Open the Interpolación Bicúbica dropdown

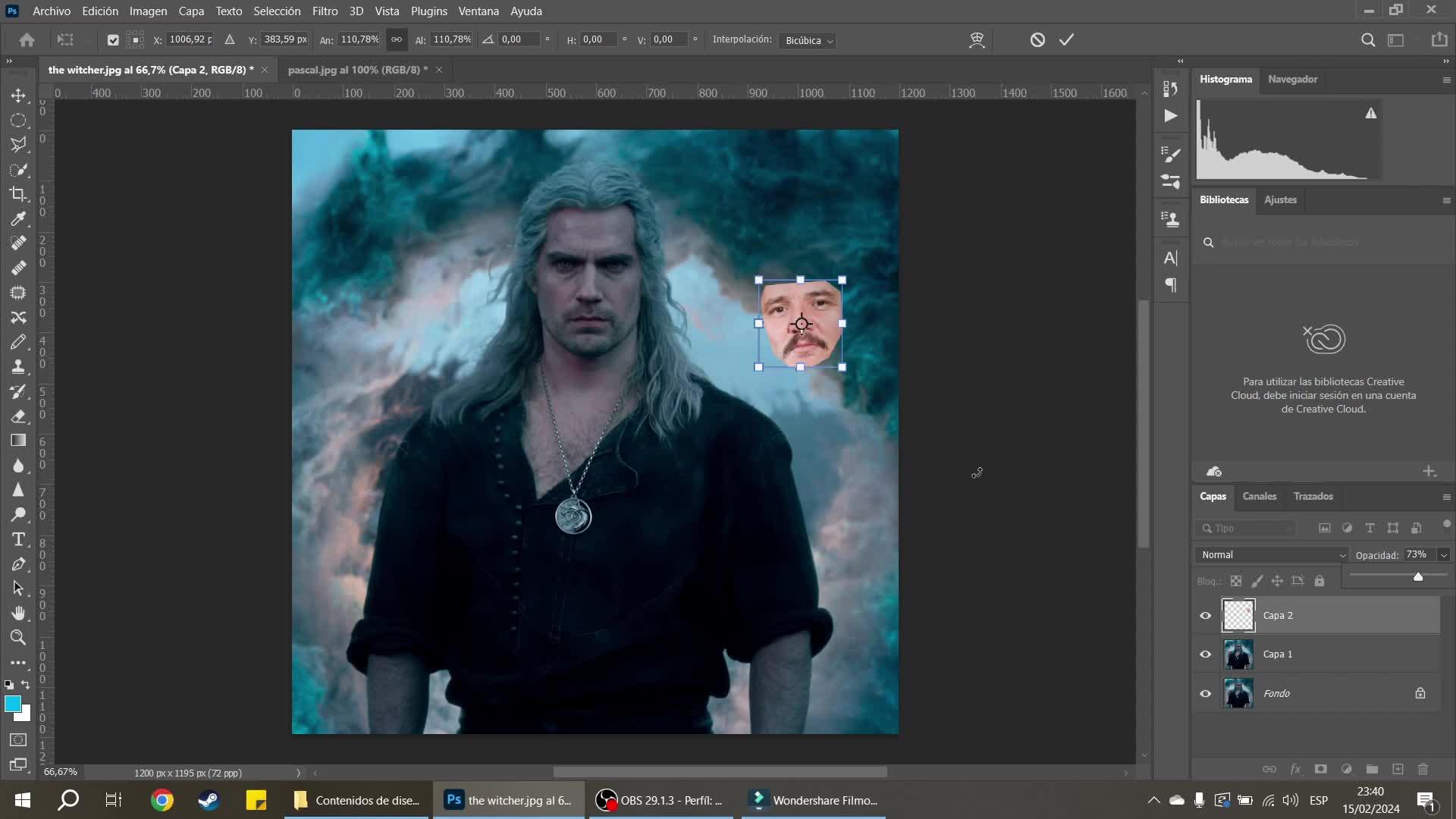[x=808, y=41]
